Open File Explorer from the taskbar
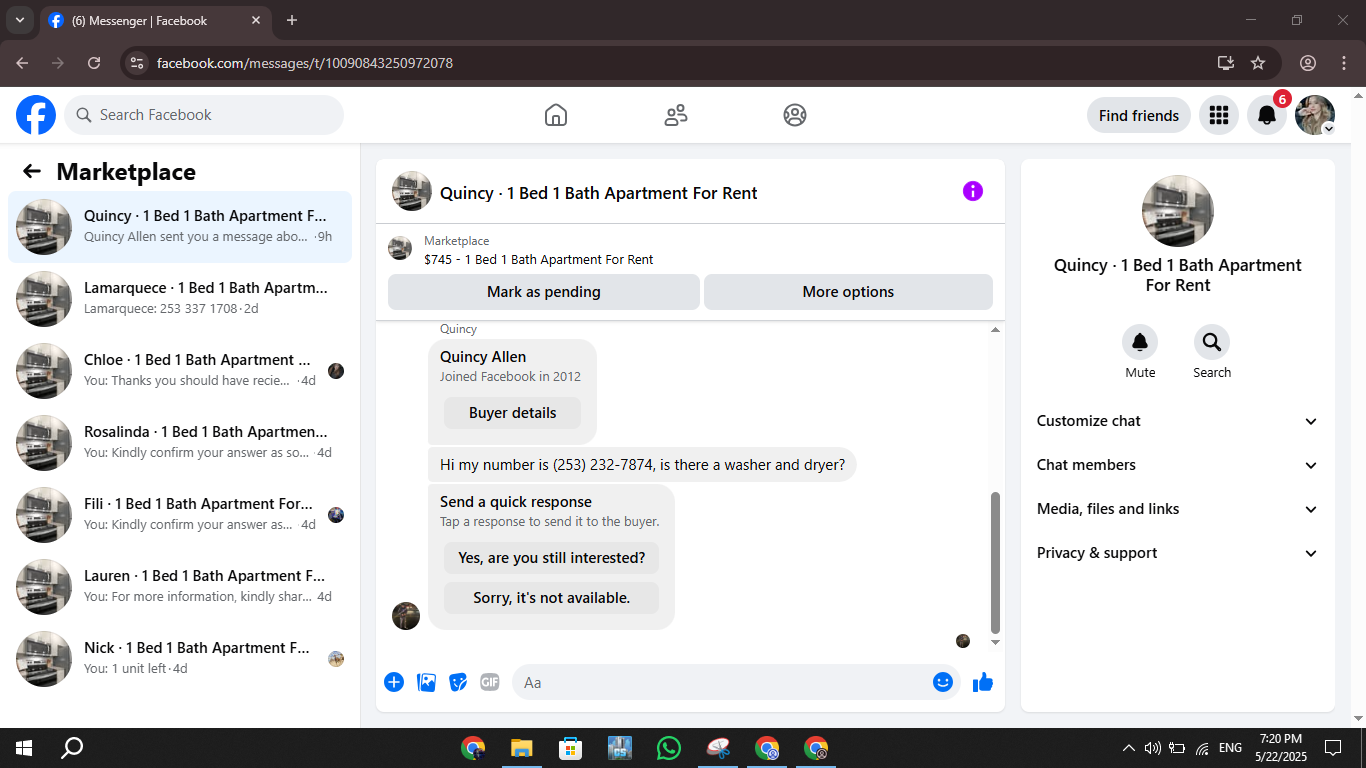Screen dimensions: 1366x768 tap(521, 748)
